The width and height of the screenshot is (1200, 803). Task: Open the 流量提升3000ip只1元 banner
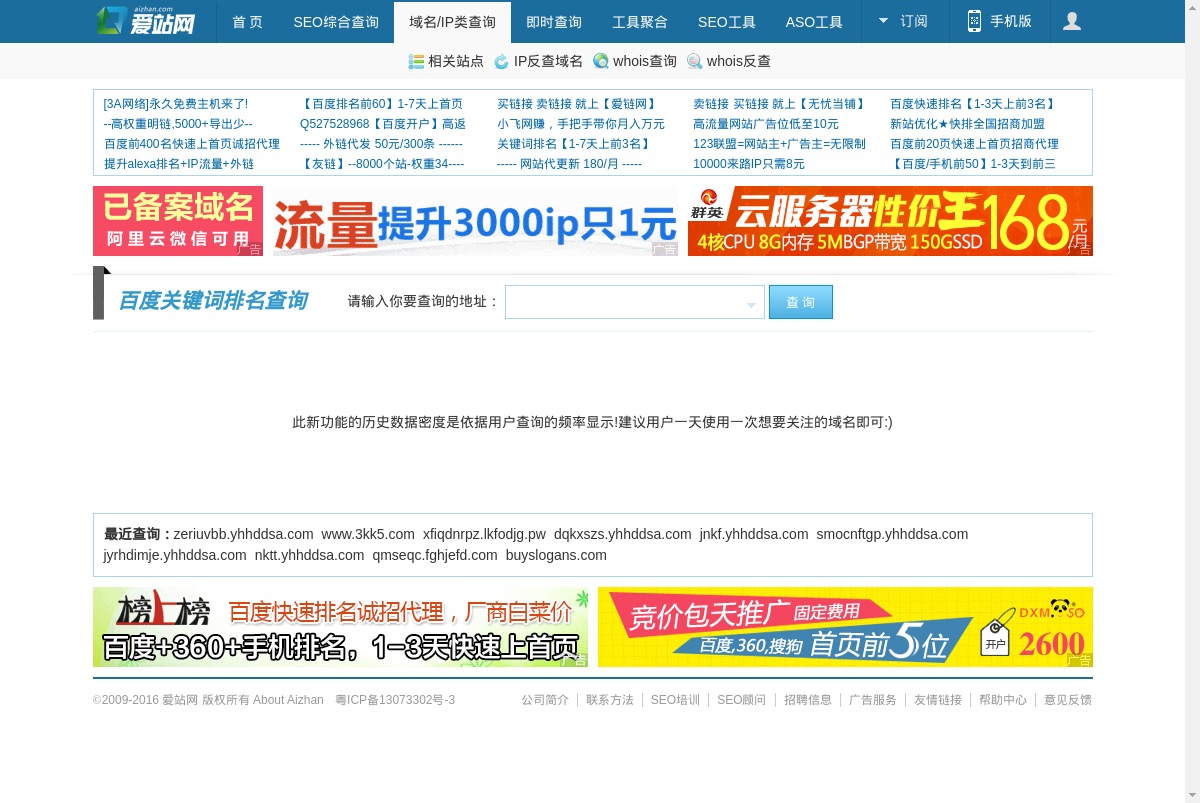(475, 221)
